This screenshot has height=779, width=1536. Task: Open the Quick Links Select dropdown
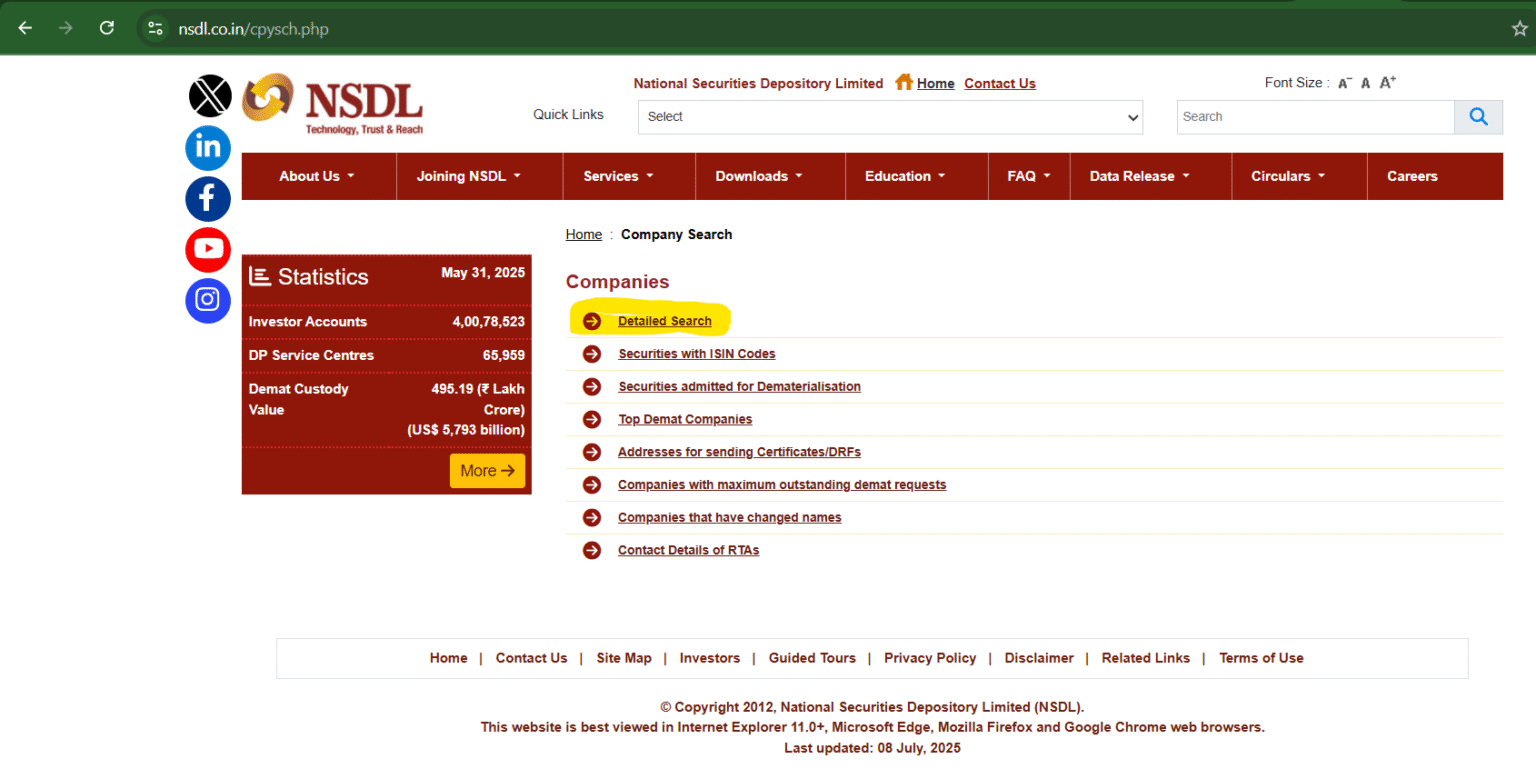[890, 117]
